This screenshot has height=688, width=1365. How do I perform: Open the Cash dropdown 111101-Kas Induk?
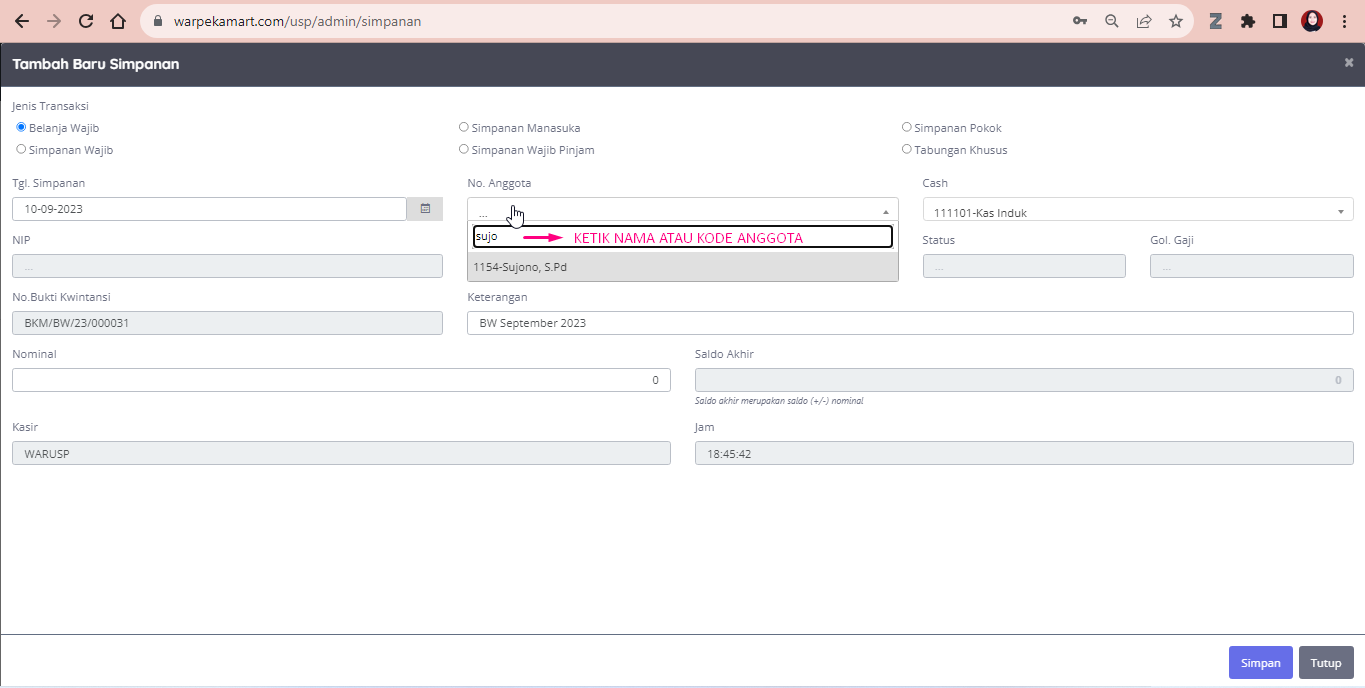(x=1138, y=210)
